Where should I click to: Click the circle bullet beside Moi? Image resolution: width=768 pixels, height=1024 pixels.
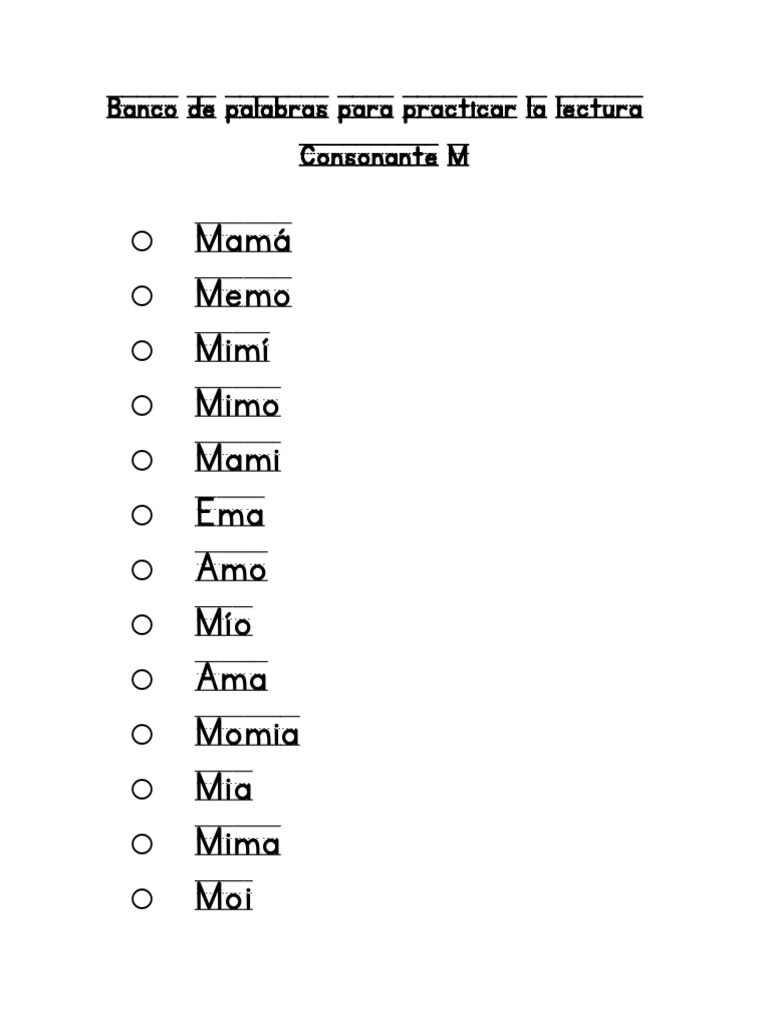[142, 899]
